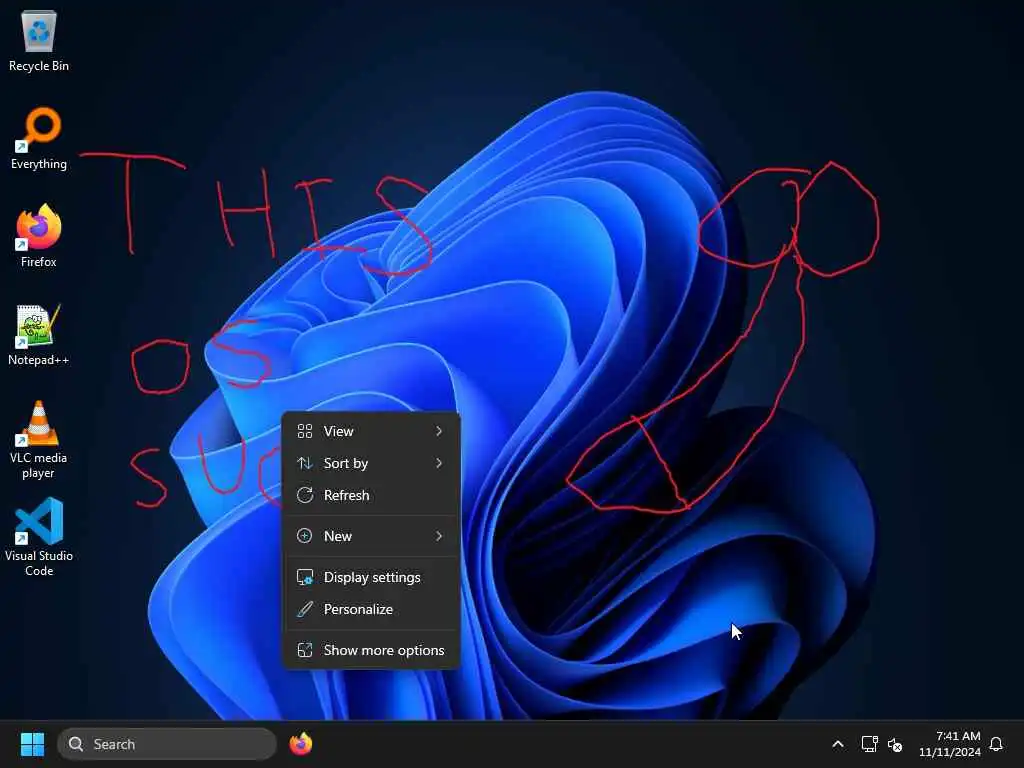Open the New submenu
Viewport: 1024px width, 768px height.
[x=371, y=536]
